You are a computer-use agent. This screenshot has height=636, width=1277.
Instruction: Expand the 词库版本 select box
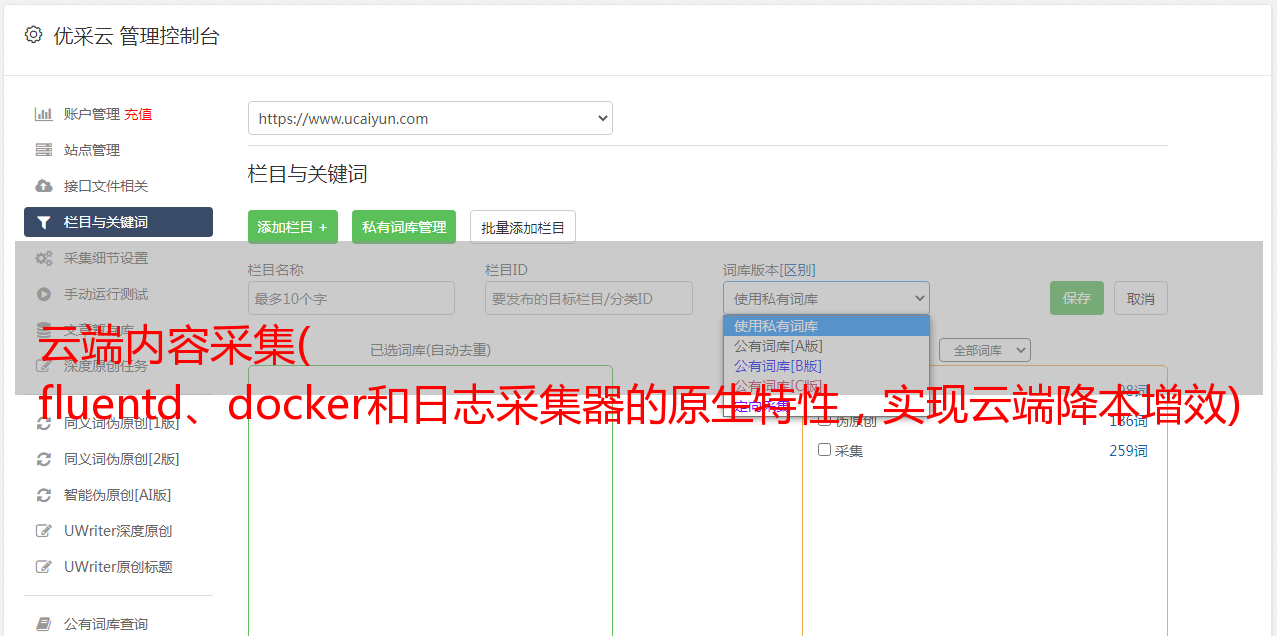pyautogui.click(x=826, y=298)
